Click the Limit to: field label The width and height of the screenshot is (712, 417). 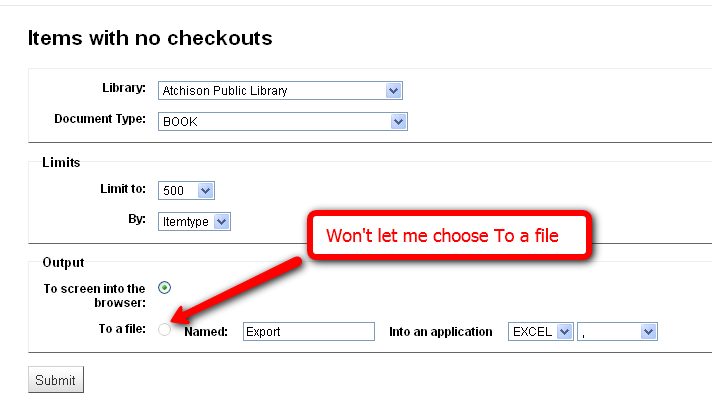(x=124, y=188)
